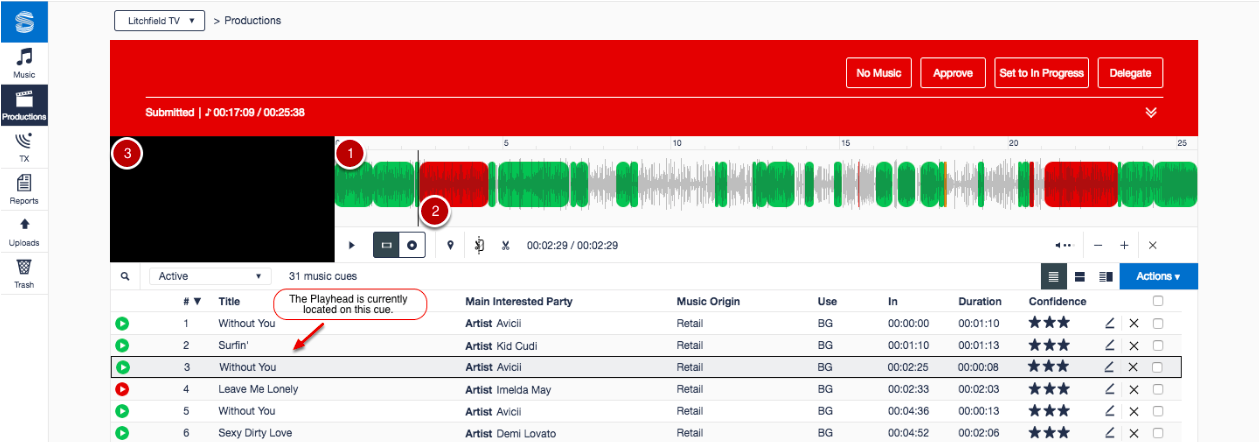
Task: Click the No Music button
Action: 879,73
